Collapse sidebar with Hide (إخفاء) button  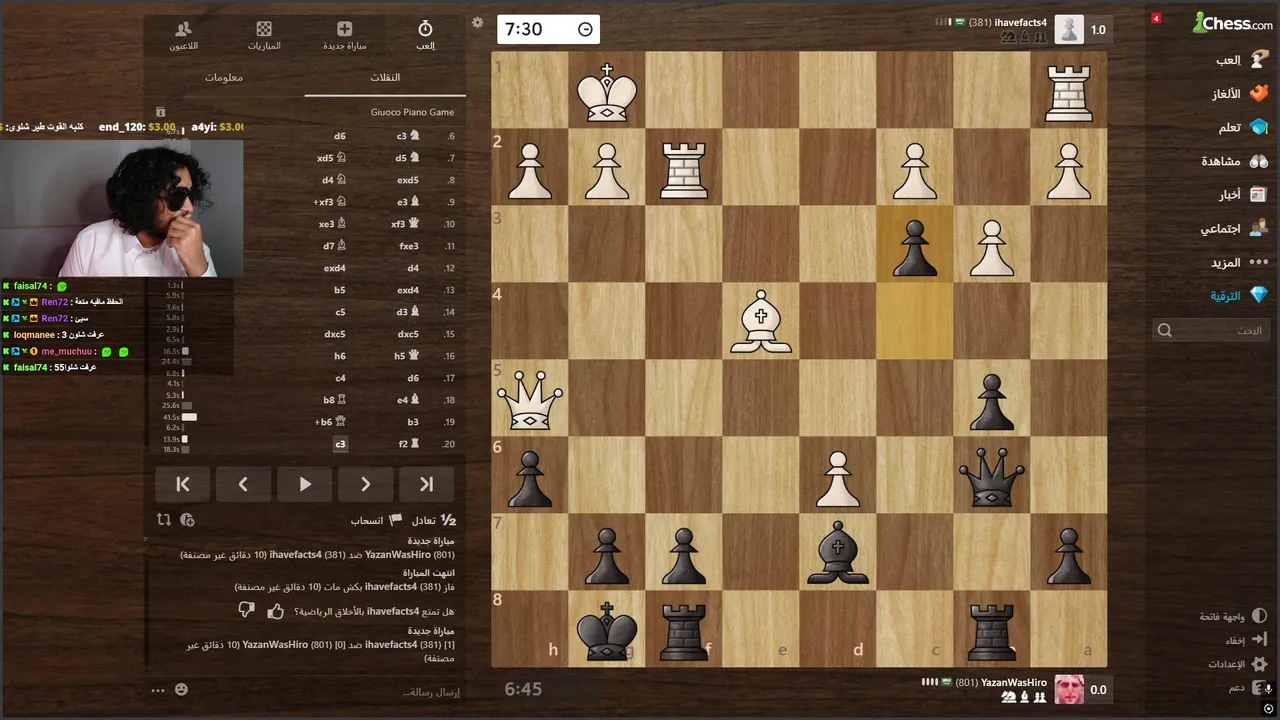pos(1246,640)
